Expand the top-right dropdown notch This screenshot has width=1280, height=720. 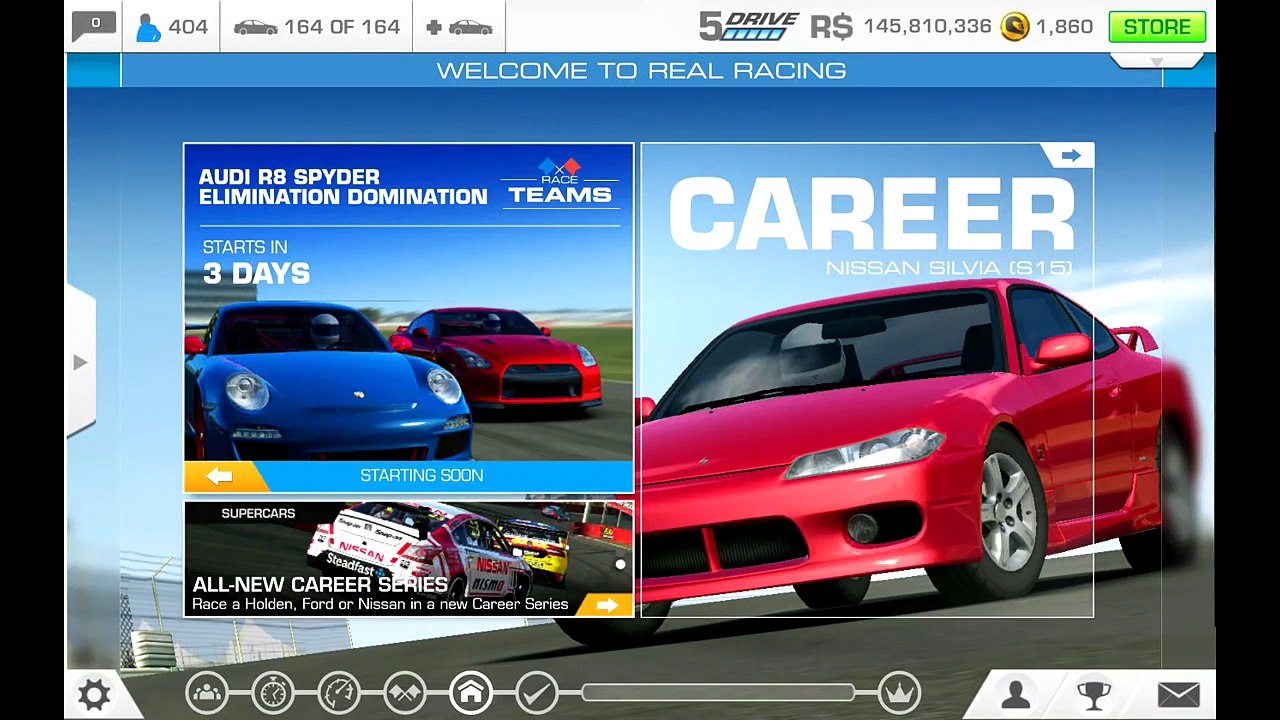point(1157,62)
